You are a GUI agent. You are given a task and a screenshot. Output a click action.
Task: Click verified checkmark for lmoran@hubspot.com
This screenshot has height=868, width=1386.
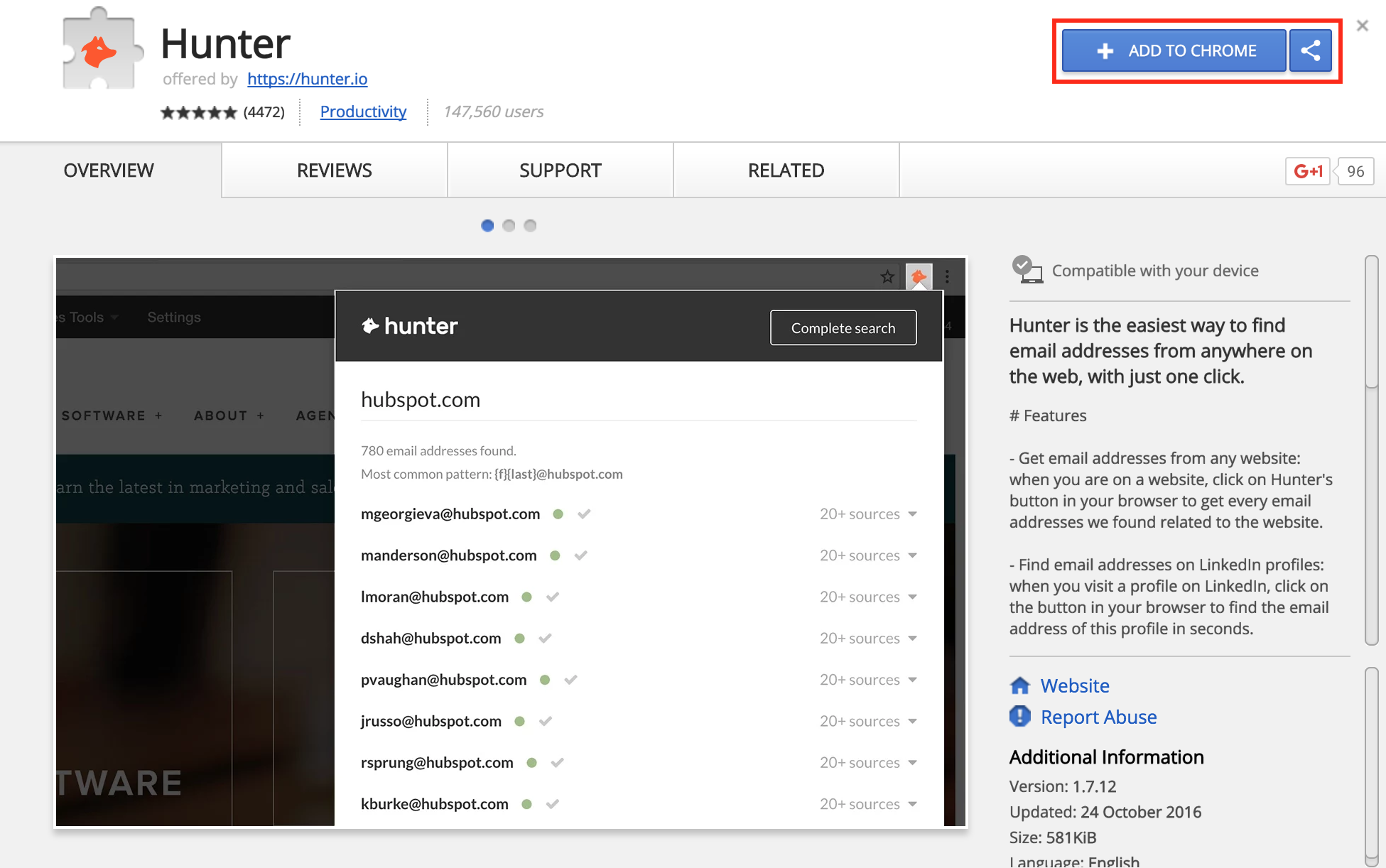[553, 597]
